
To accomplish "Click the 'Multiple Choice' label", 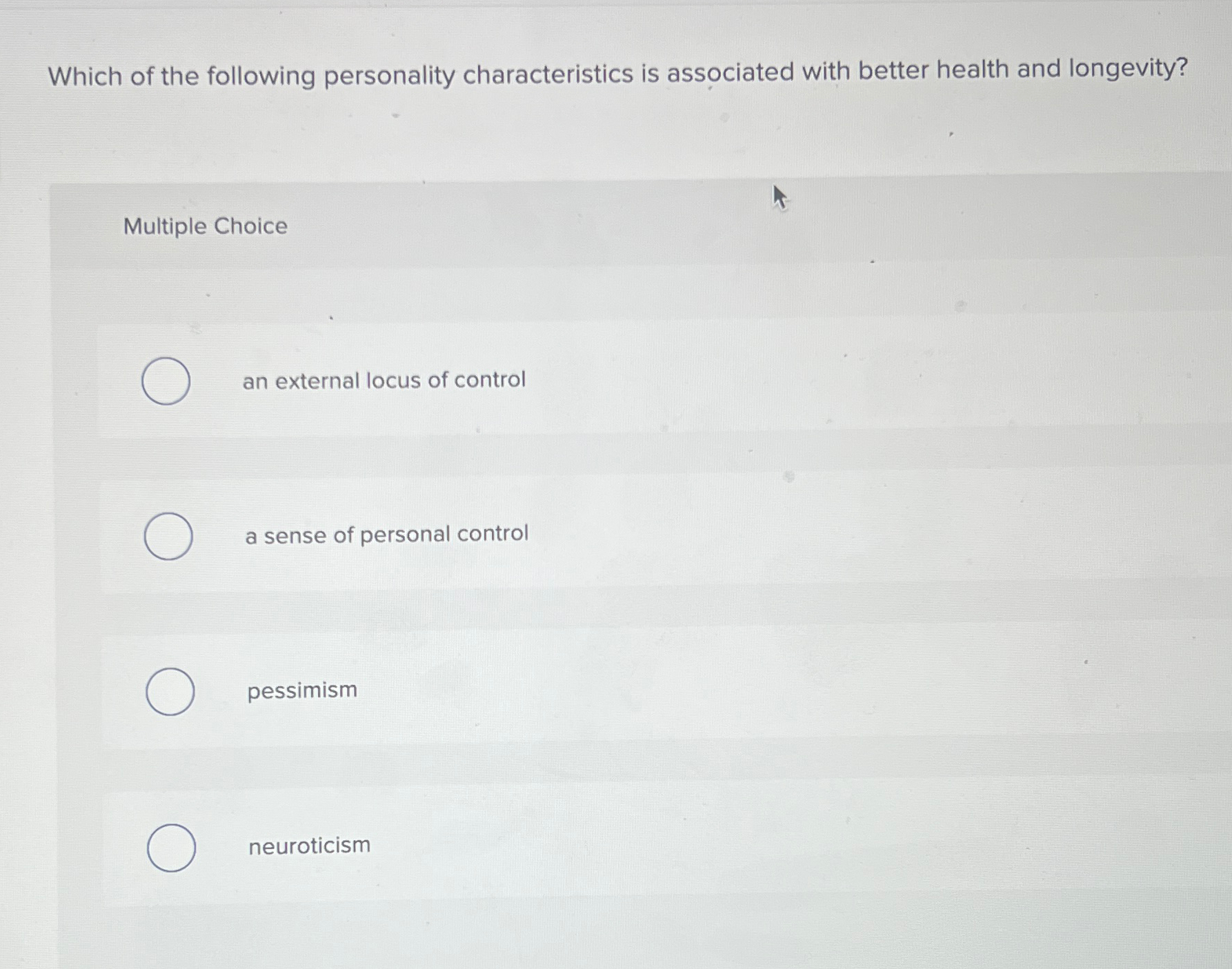I will pyautogui.click(x=205, y=226).
